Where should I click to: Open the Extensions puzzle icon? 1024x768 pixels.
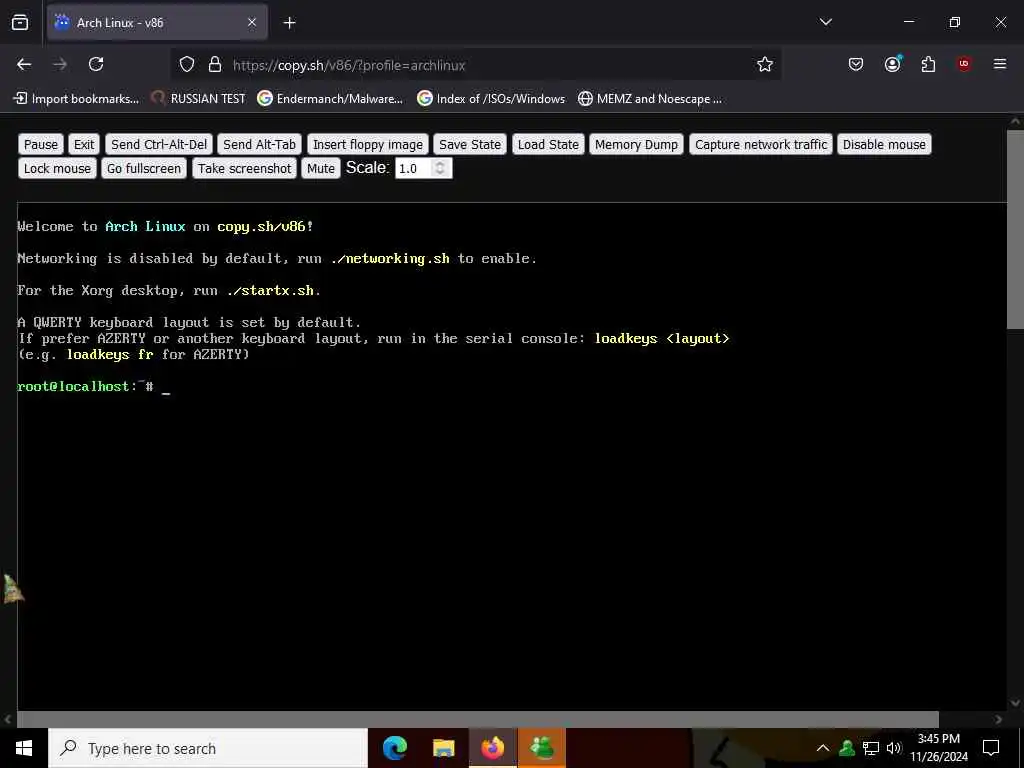[x=928, y=64]
